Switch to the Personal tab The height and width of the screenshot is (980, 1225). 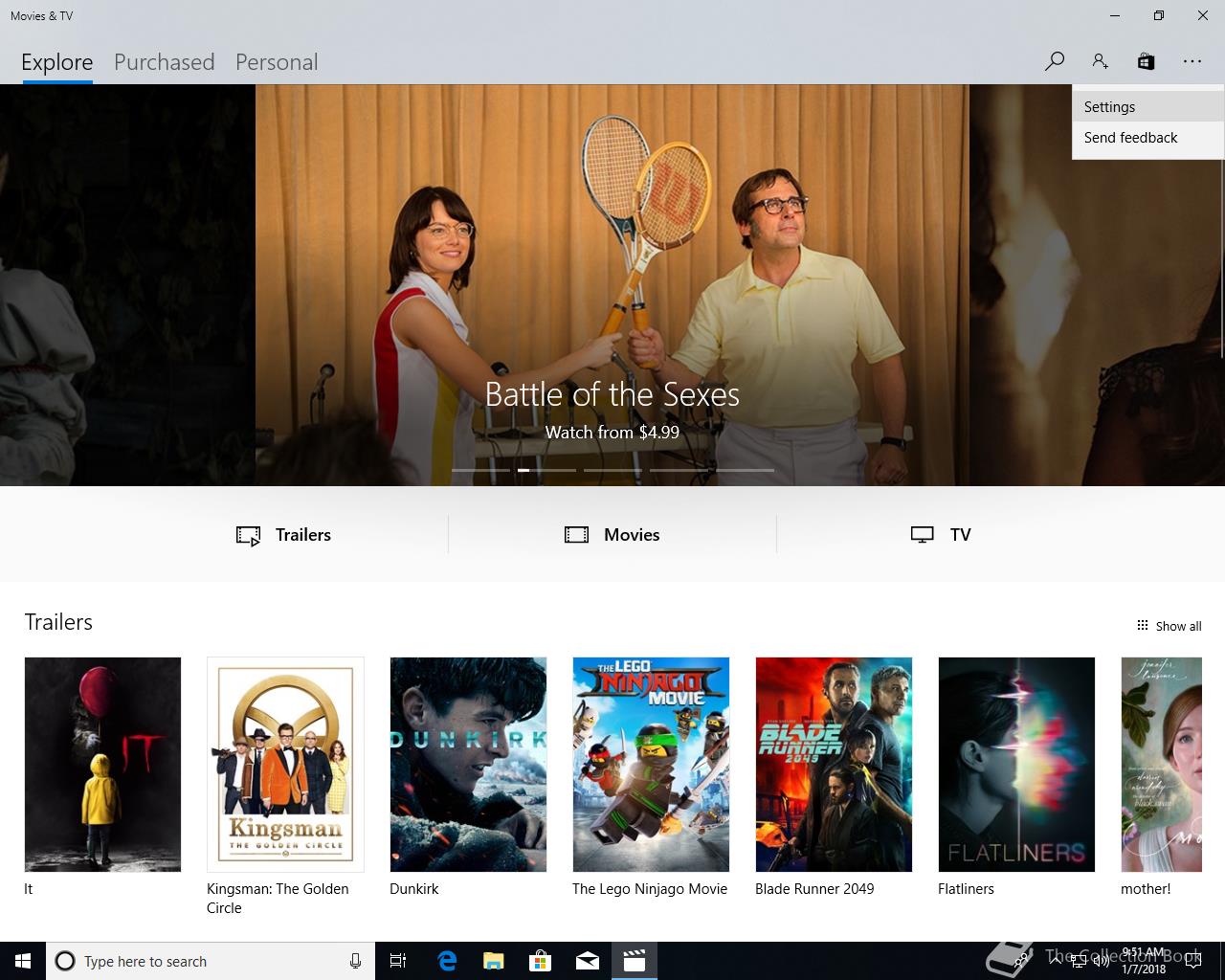[x=277, y=62]
